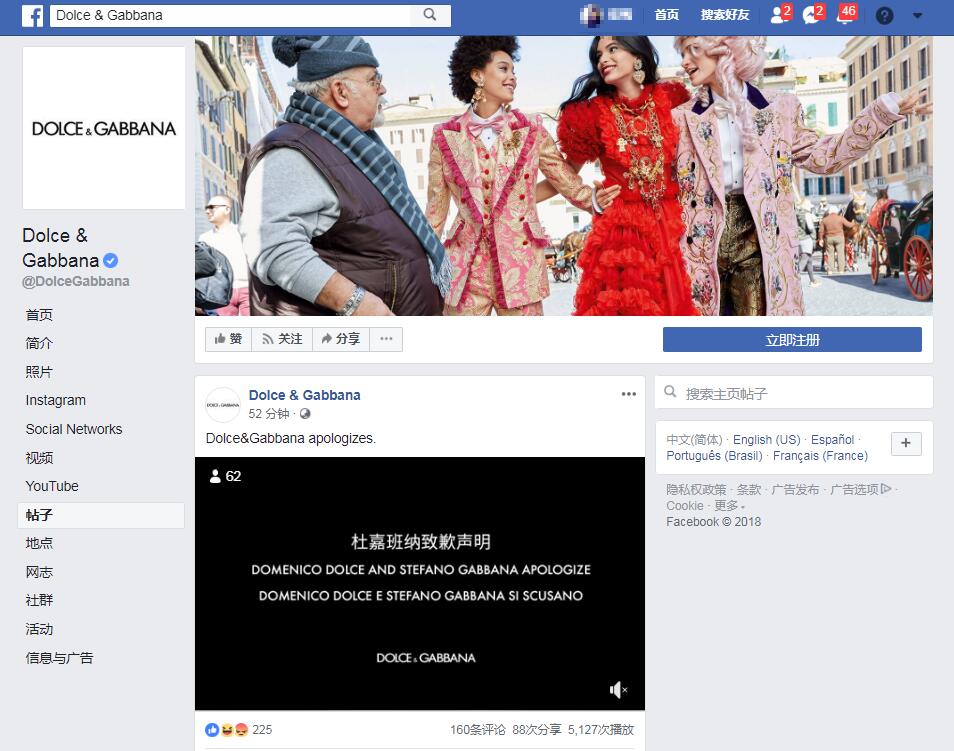The height and width of the screenshot is (751, 954).
Task: Open the Dolce & Gabbana post author link
Action: click(304, 395)
